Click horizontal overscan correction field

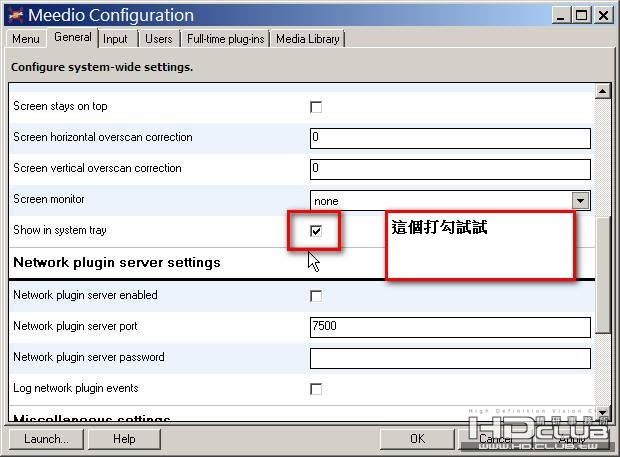[450, 138]
